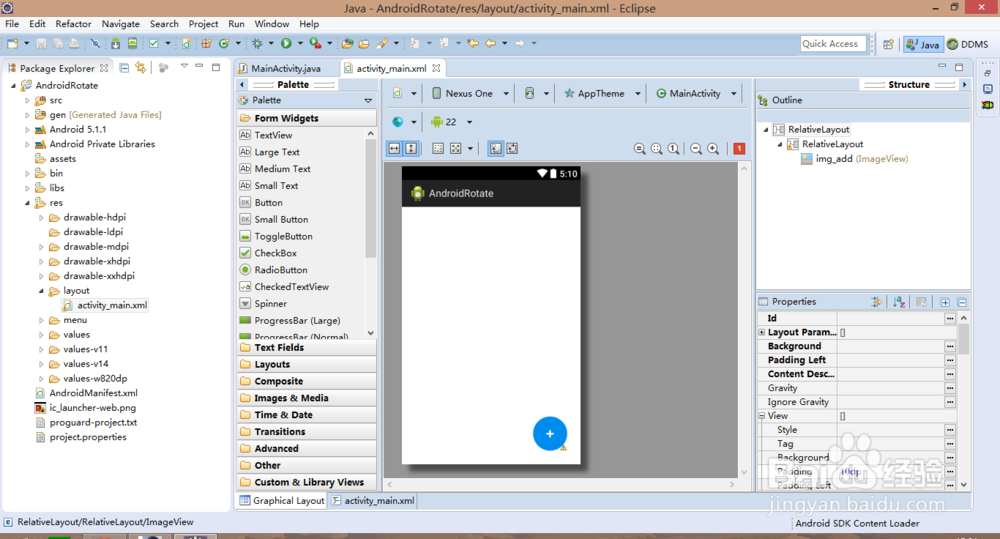Open the Navigate menu

click(x=121, y=24)
